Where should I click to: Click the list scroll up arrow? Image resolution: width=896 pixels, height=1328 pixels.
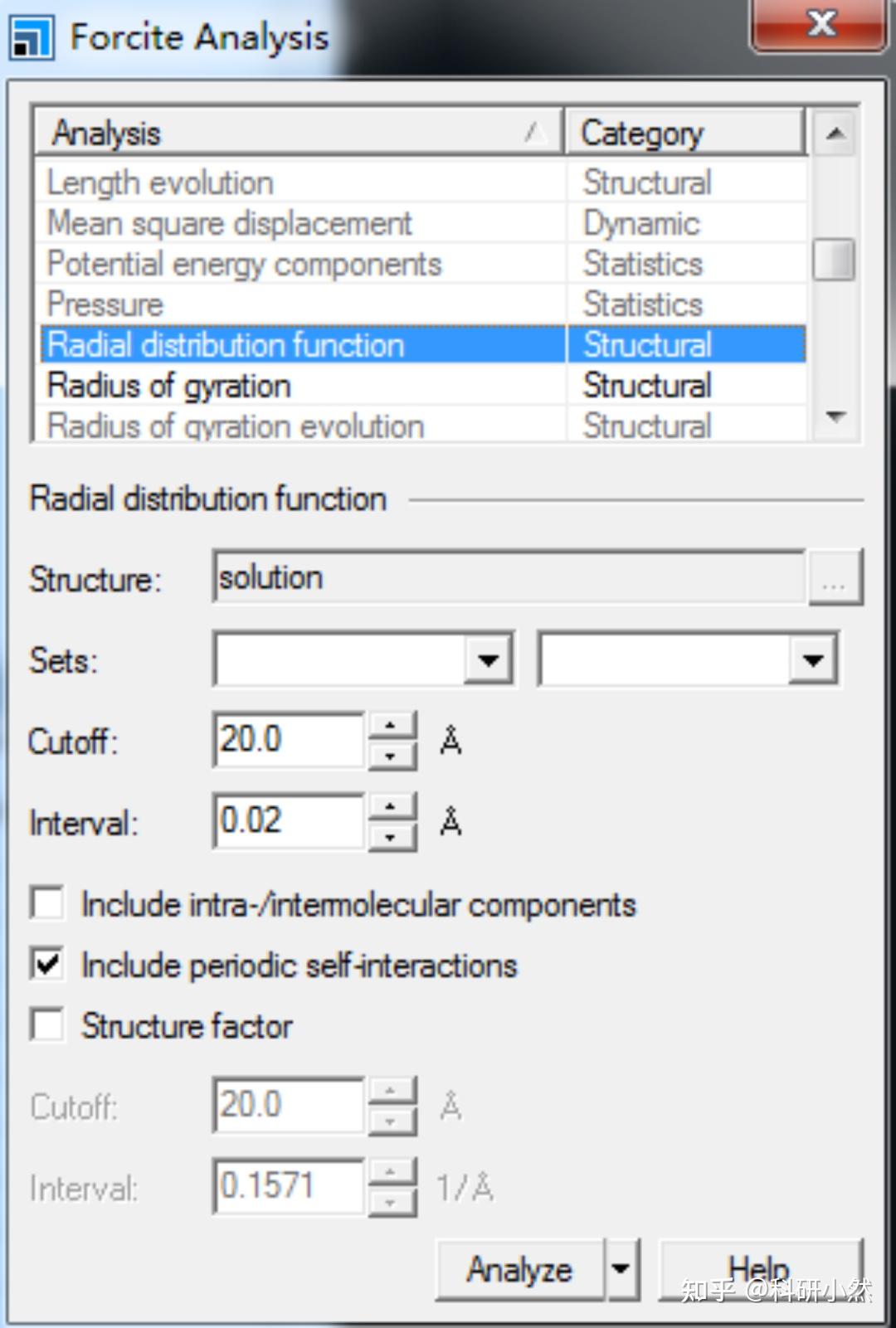[x=835, y=133]
